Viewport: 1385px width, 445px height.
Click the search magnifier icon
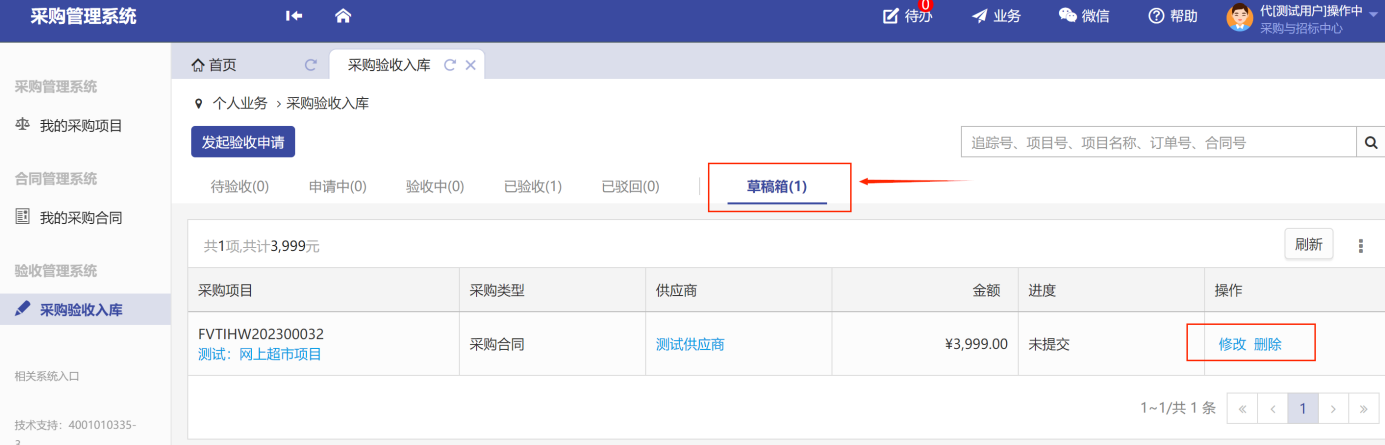(x=1370, y=143)
